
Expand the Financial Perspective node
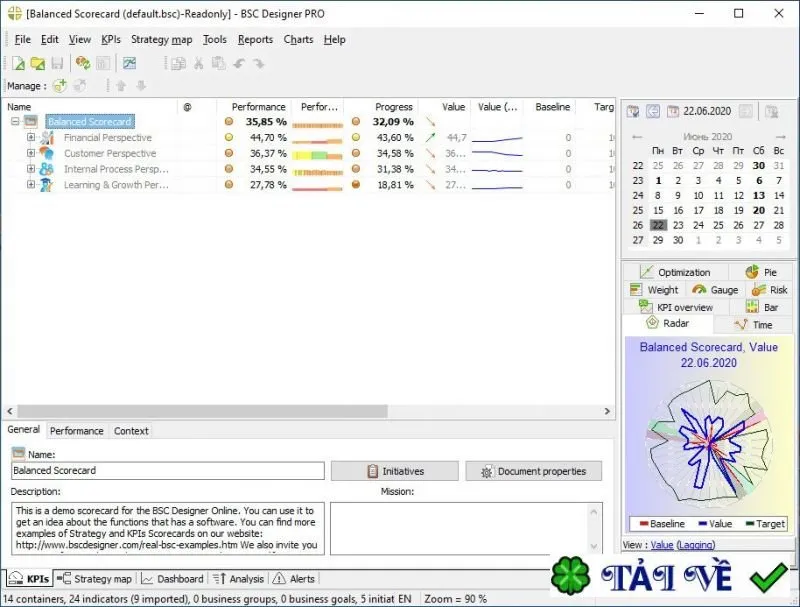31,137
